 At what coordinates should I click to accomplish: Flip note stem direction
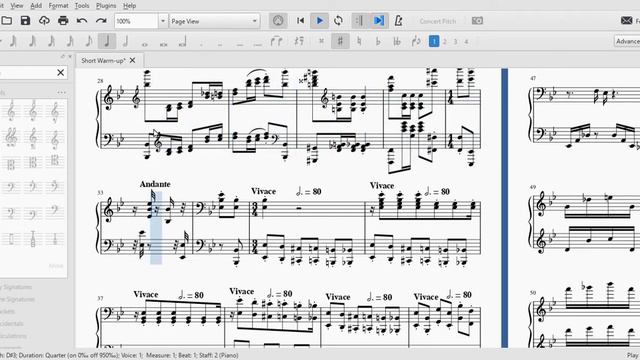[x=416, y=41]
